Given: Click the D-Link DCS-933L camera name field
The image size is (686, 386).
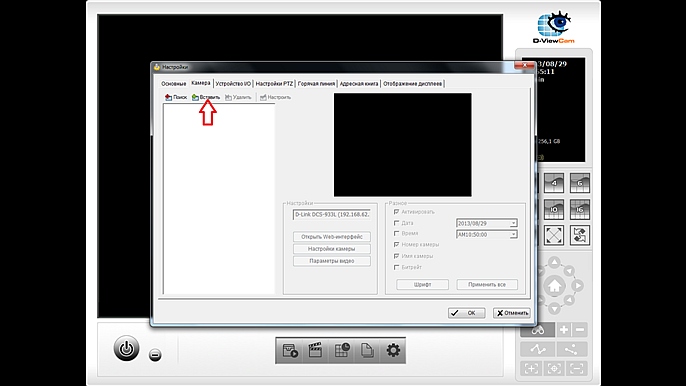Looking at the screenshot, I should point(332,214).
